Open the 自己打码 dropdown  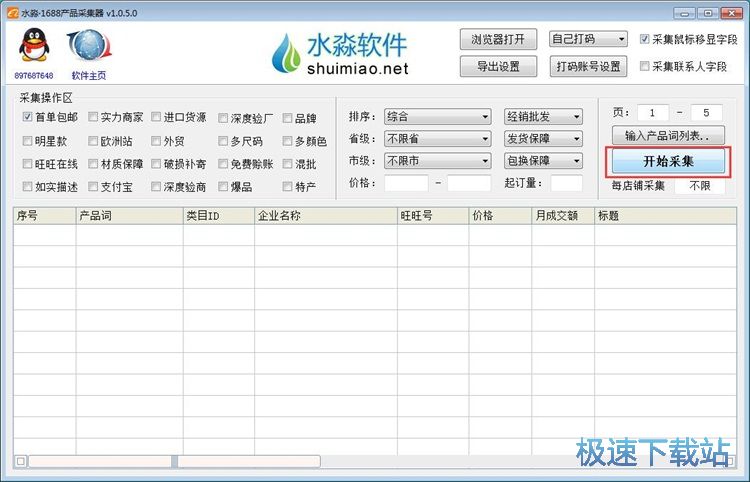[588, 39]
